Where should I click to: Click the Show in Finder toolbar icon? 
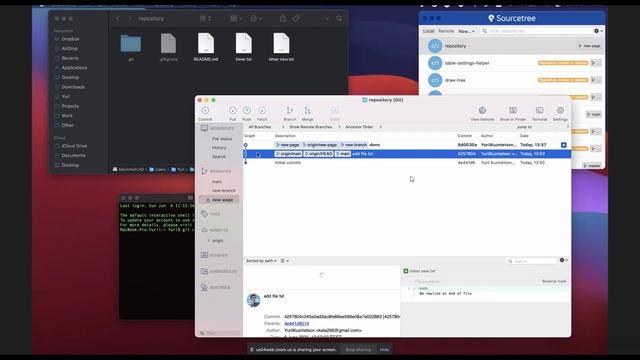click(513, 111)
